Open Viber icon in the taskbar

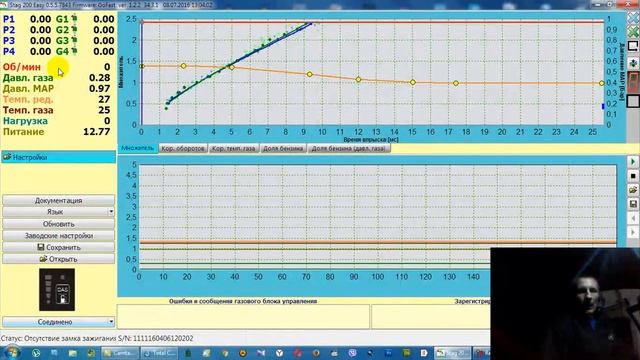click(x=352, y=353)
